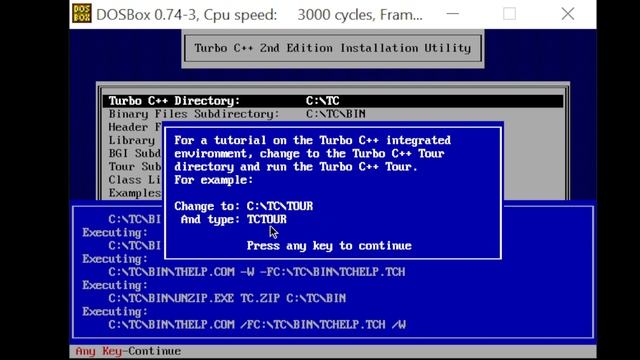640x360 pixels.
Task: Select the partially hidden BGI Subdirectory row
Action: point(135,153)
